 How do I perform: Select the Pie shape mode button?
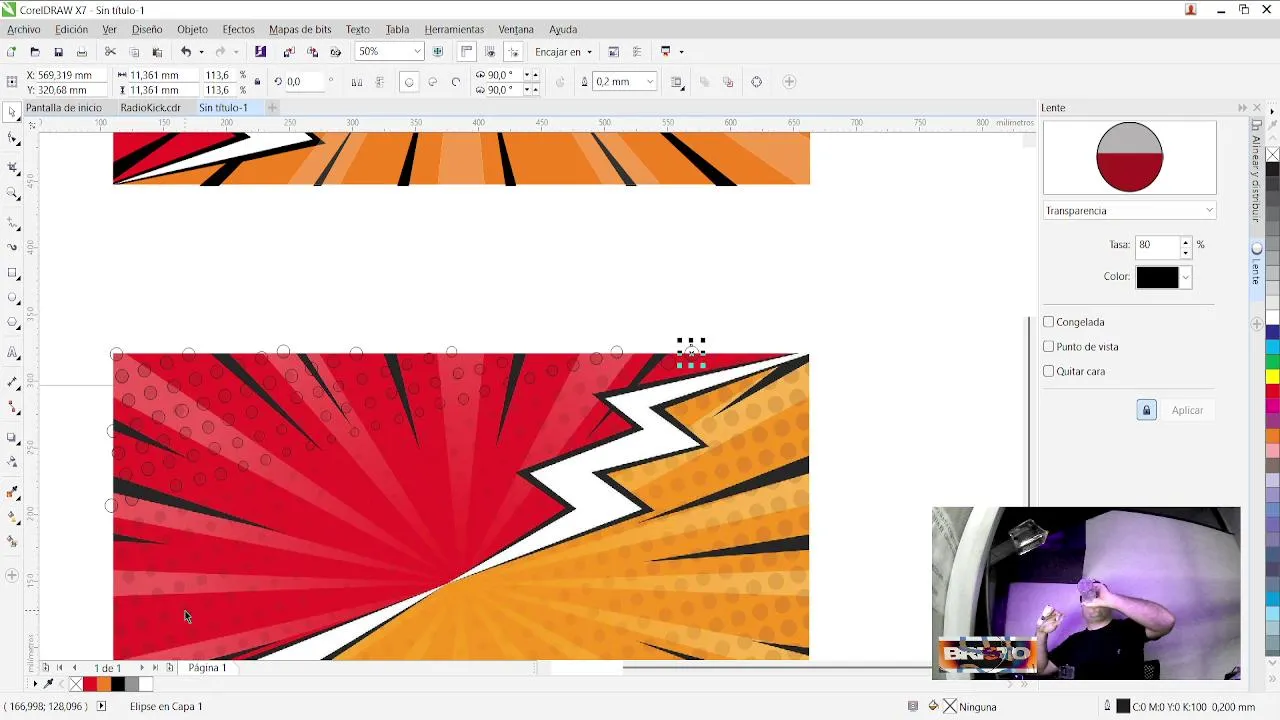432,82
